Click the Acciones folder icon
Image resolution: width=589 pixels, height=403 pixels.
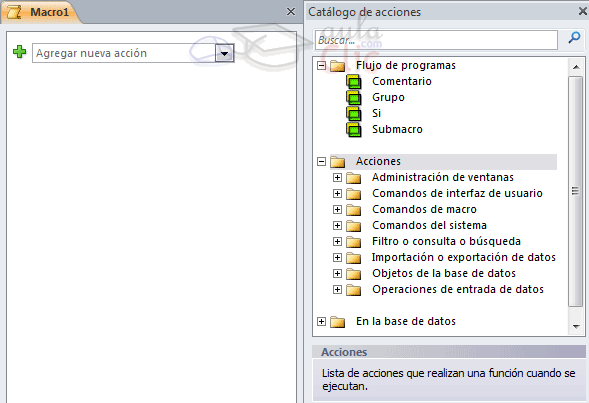pyautogui.click(x=338, y=162)
